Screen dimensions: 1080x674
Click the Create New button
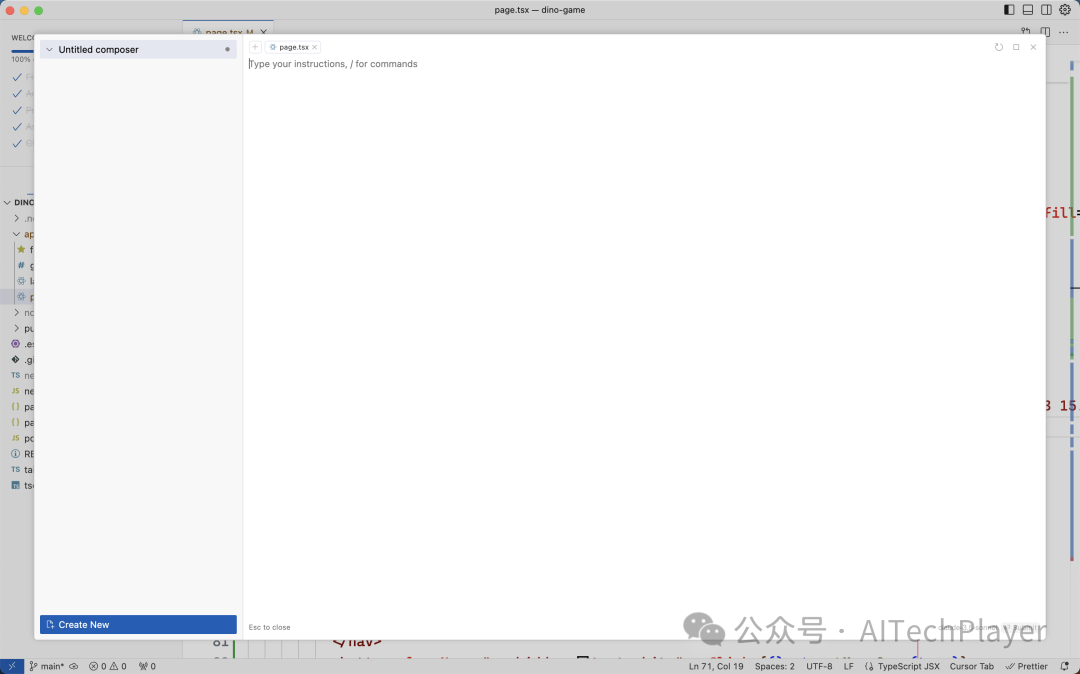[138, 625]
